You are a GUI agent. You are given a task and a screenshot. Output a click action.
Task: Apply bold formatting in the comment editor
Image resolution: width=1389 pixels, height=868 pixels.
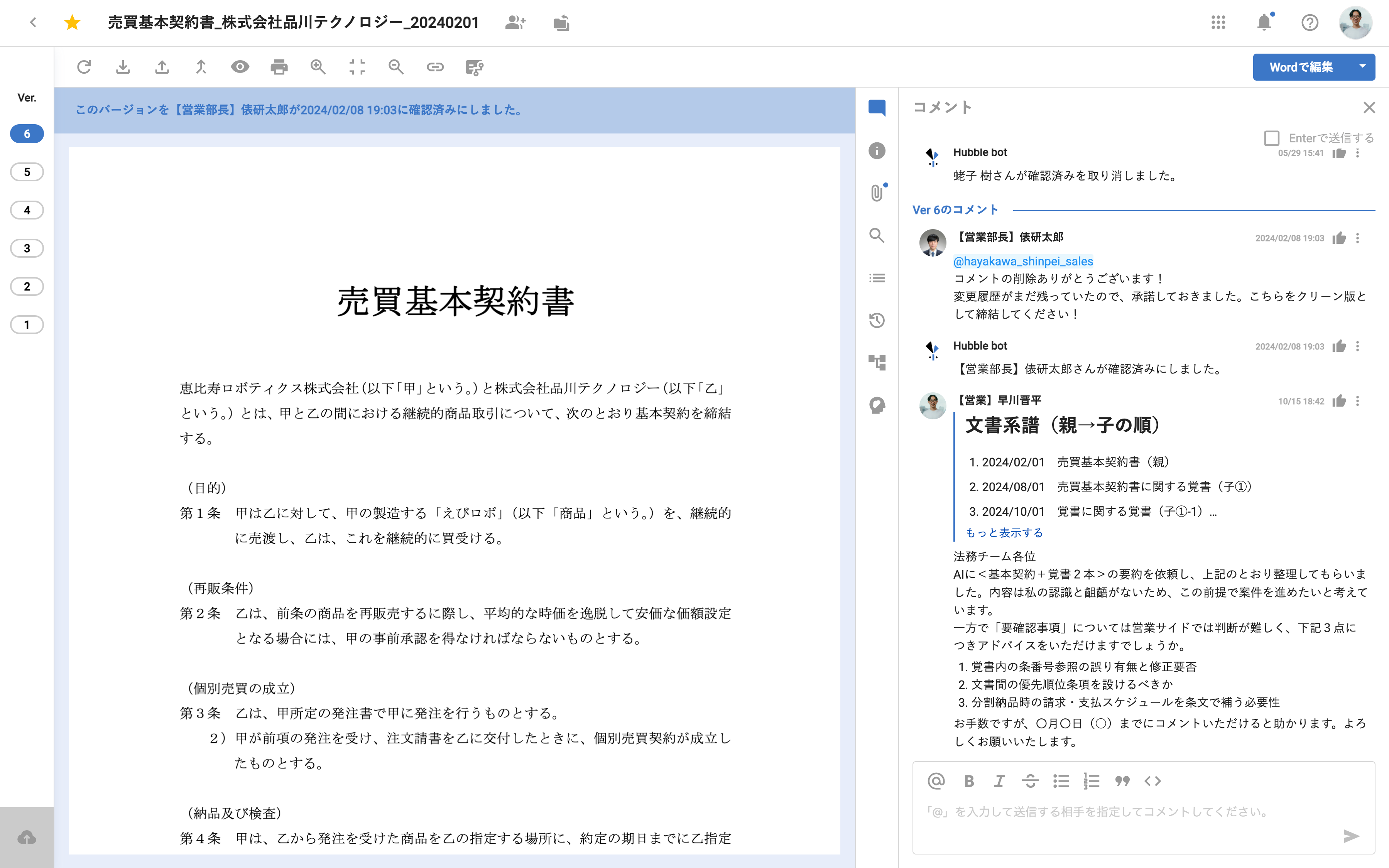coord(969,781)
